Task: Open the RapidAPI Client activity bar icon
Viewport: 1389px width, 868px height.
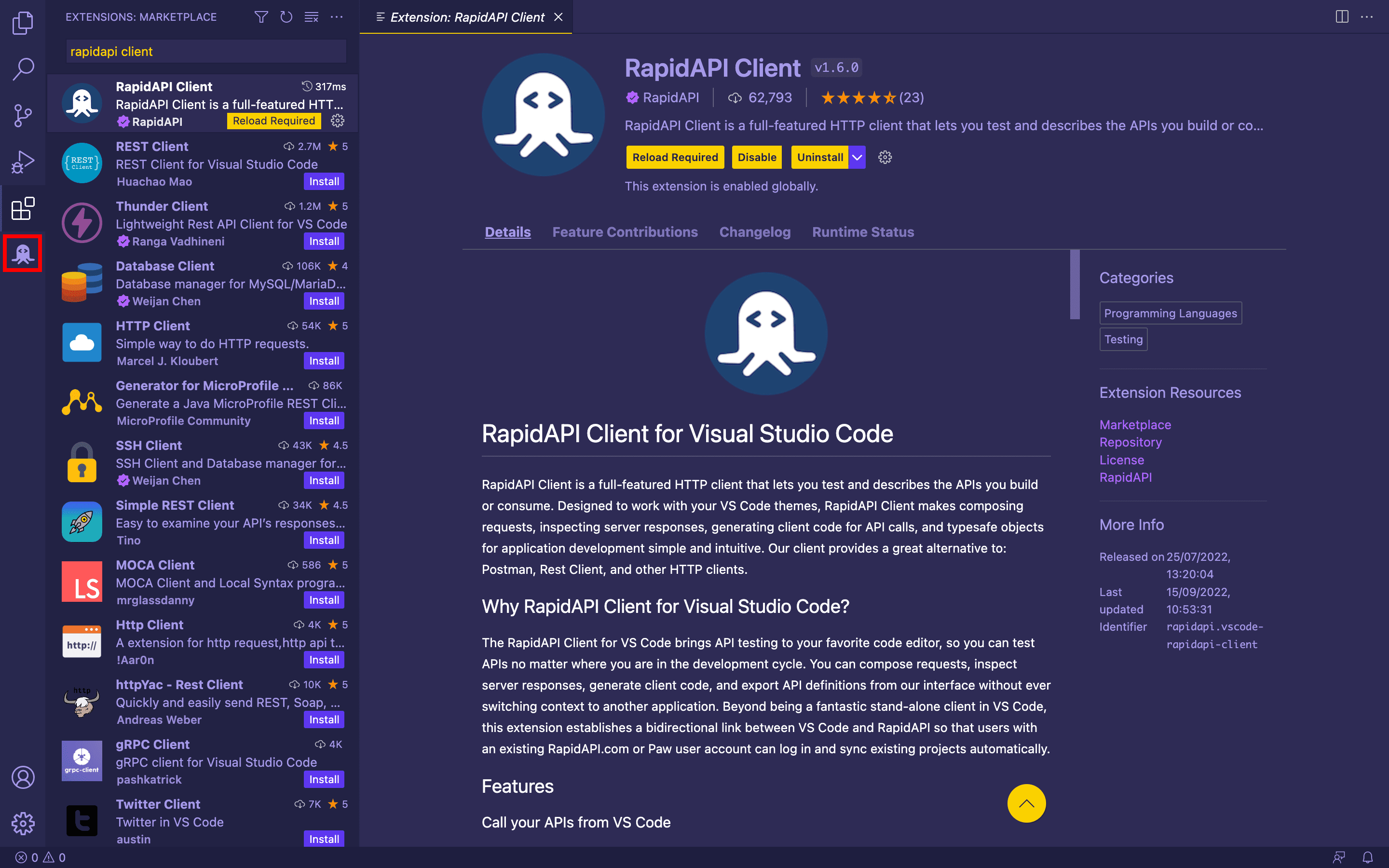Action: tap(23, 253)
